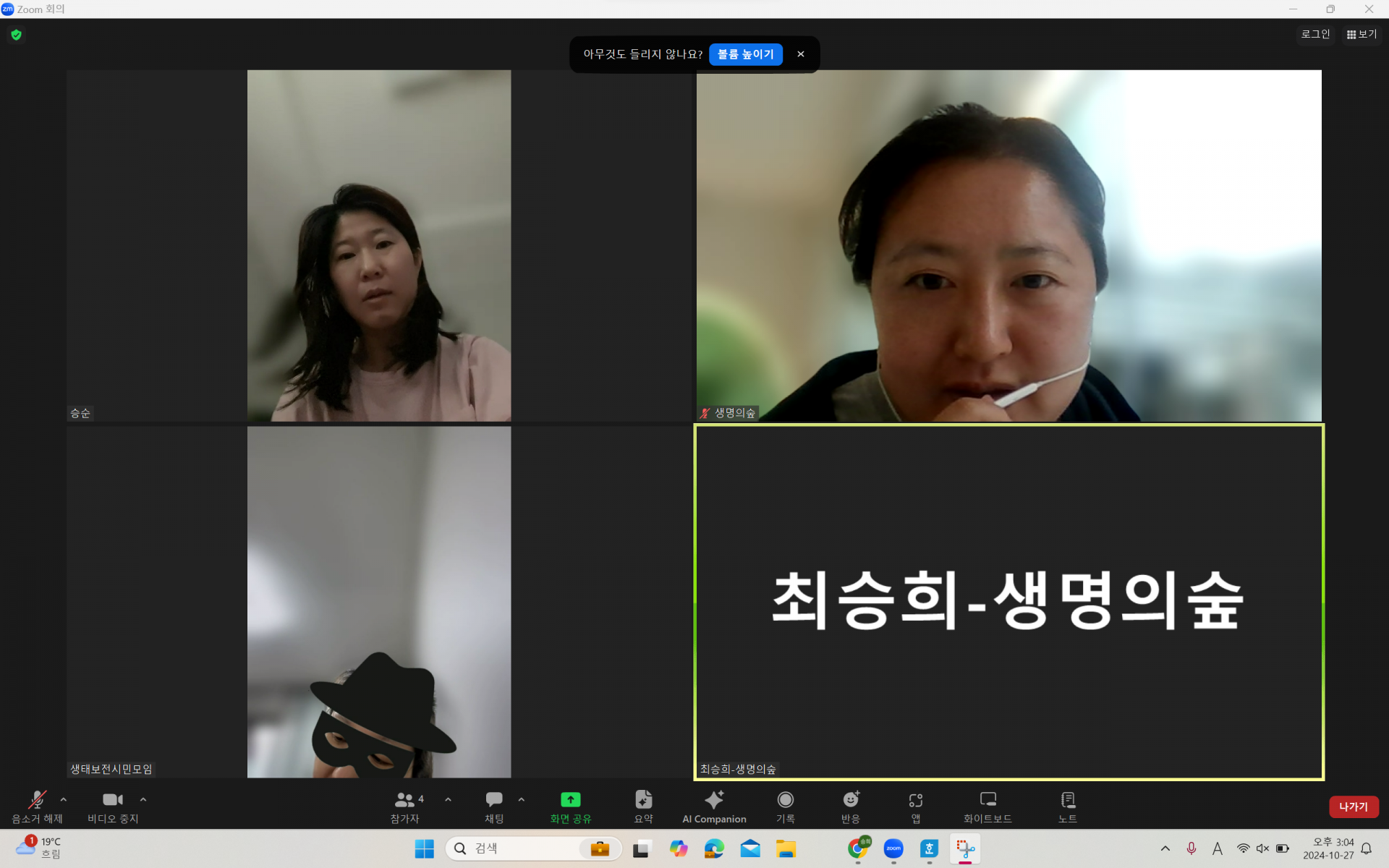Viewport: 1389px width, 868px height.
Task: Open File Explorer from taskbar
Action: [x=786, y=848]
